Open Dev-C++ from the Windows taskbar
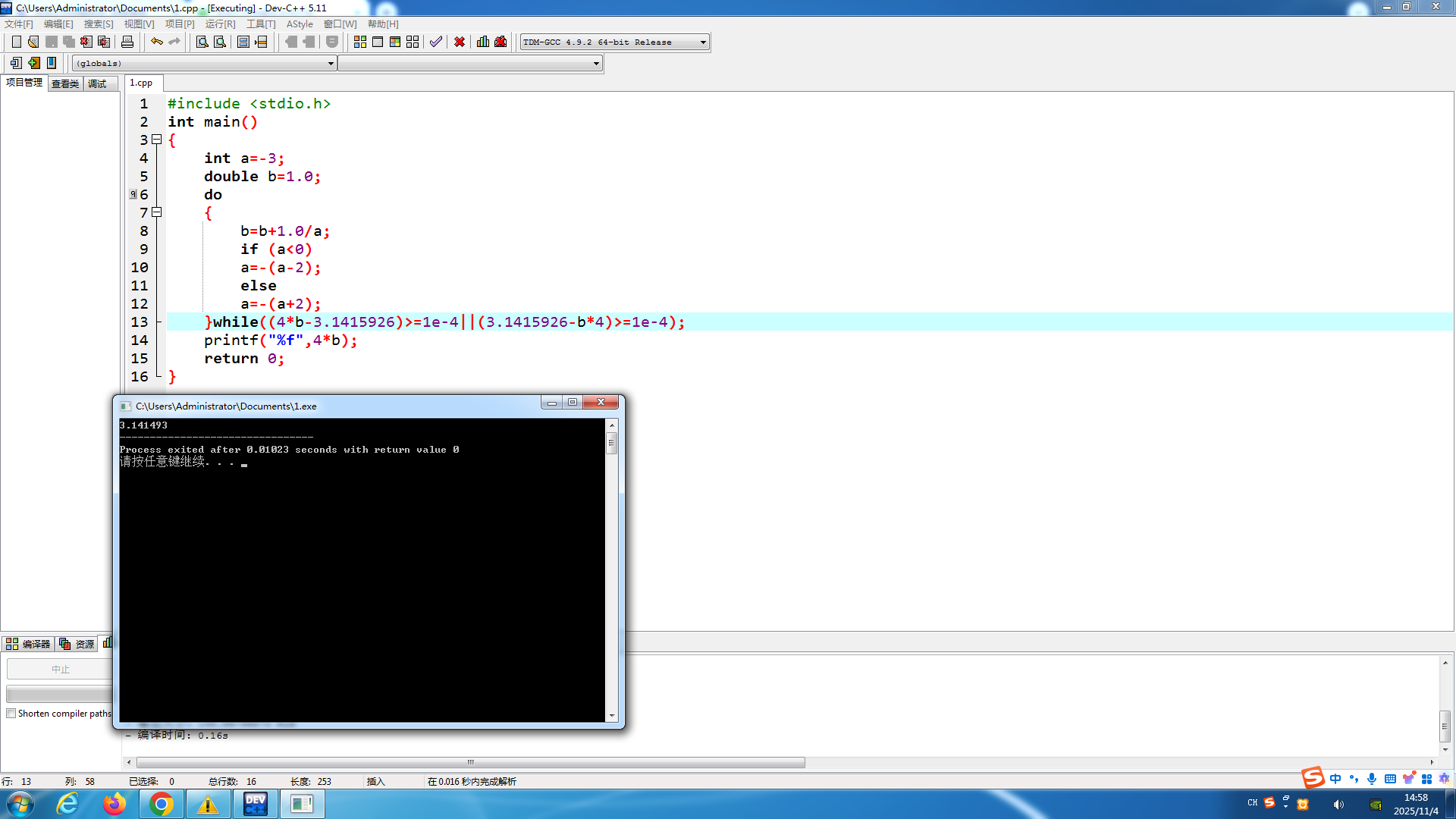1456x819 pixels. point(256,804)
